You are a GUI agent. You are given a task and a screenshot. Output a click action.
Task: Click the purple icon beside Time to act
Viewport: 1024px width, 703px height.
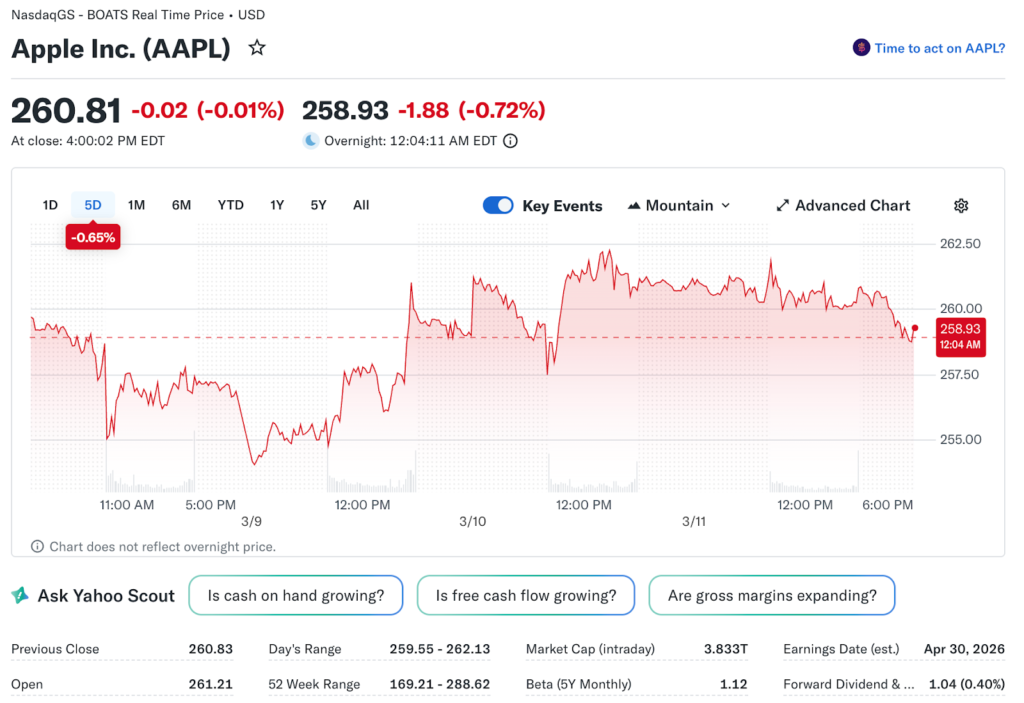click(x=860, y=48)
